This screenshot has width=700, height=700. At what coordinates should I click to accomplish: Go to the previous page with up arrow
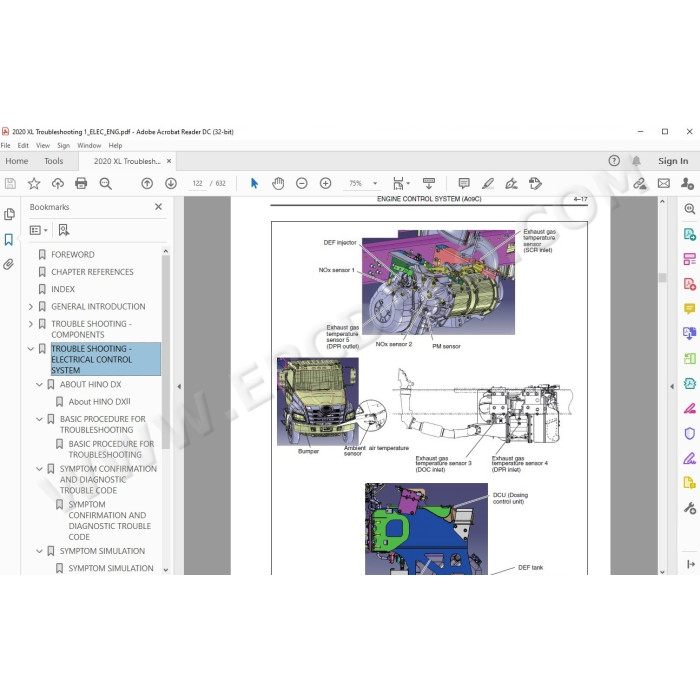pyautogui.click(x=147, y=183)
